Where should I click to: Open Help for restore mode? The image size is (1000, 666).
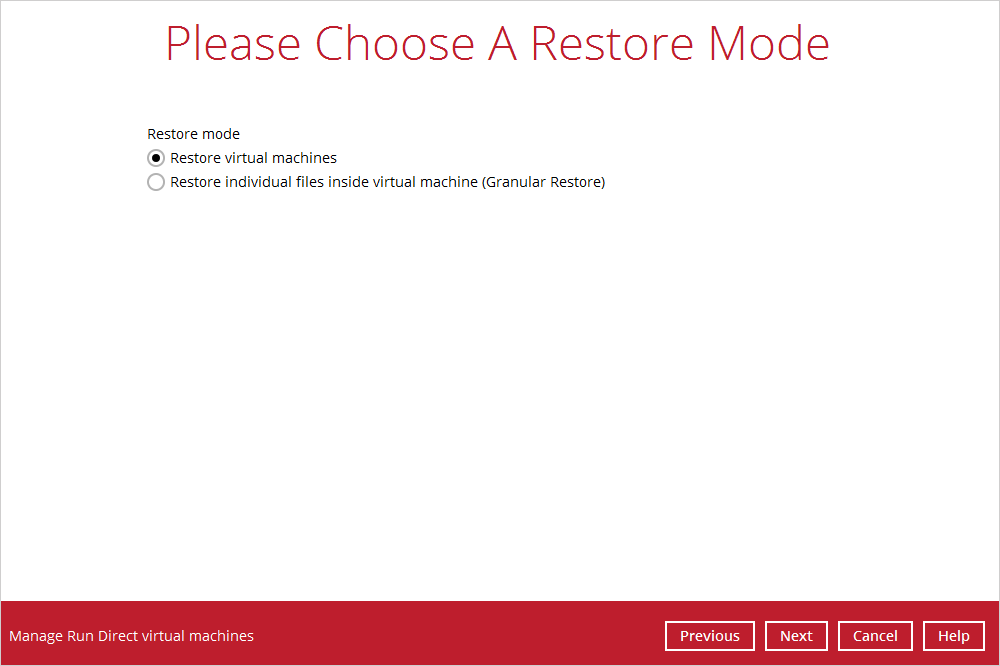coord(953,636)
